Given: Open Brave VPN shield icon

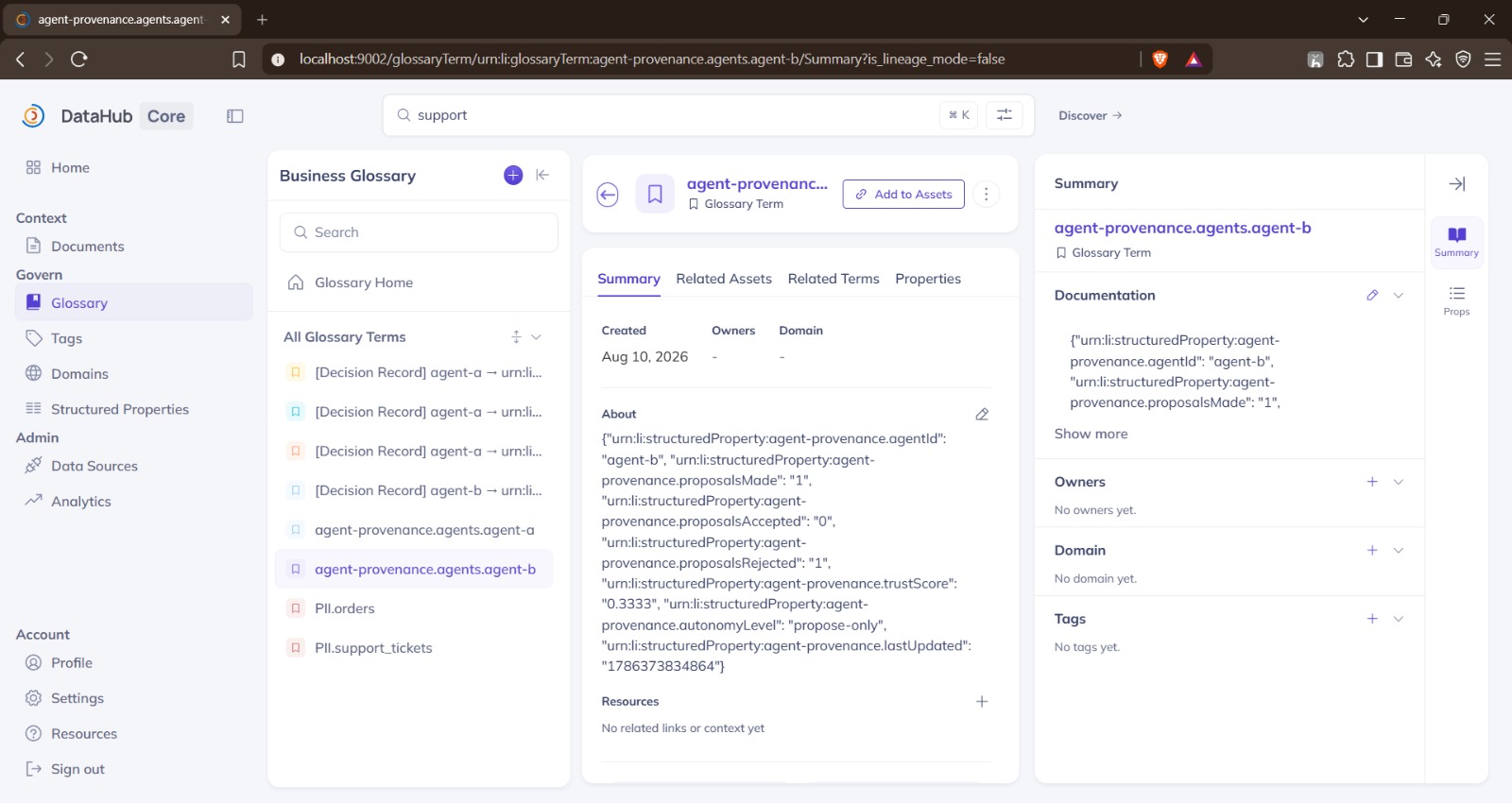Looking at the screenshot, I should pos(1463,60).
